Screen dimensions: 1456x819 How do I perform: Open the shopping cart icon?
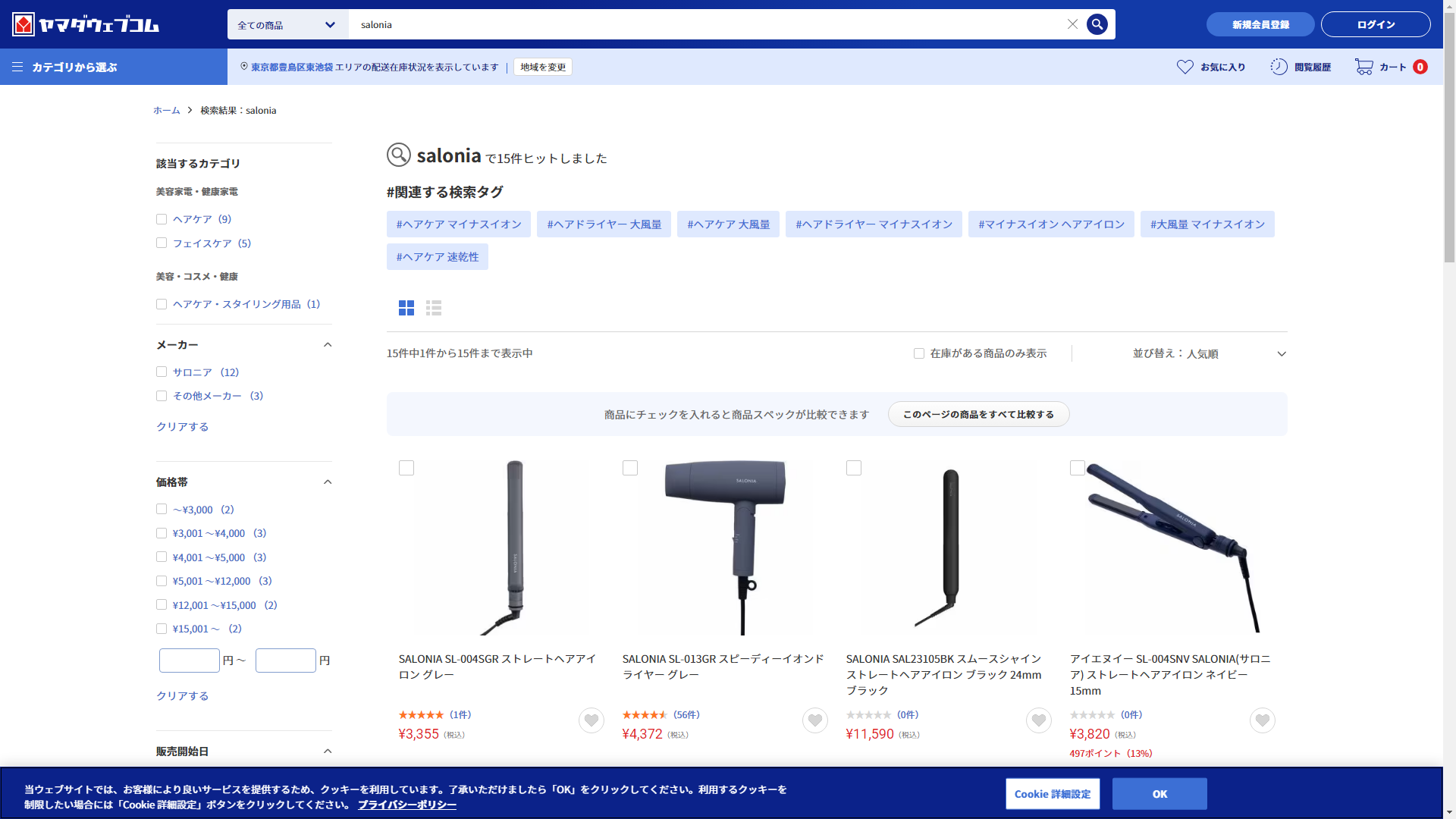tap(1363, 67)
